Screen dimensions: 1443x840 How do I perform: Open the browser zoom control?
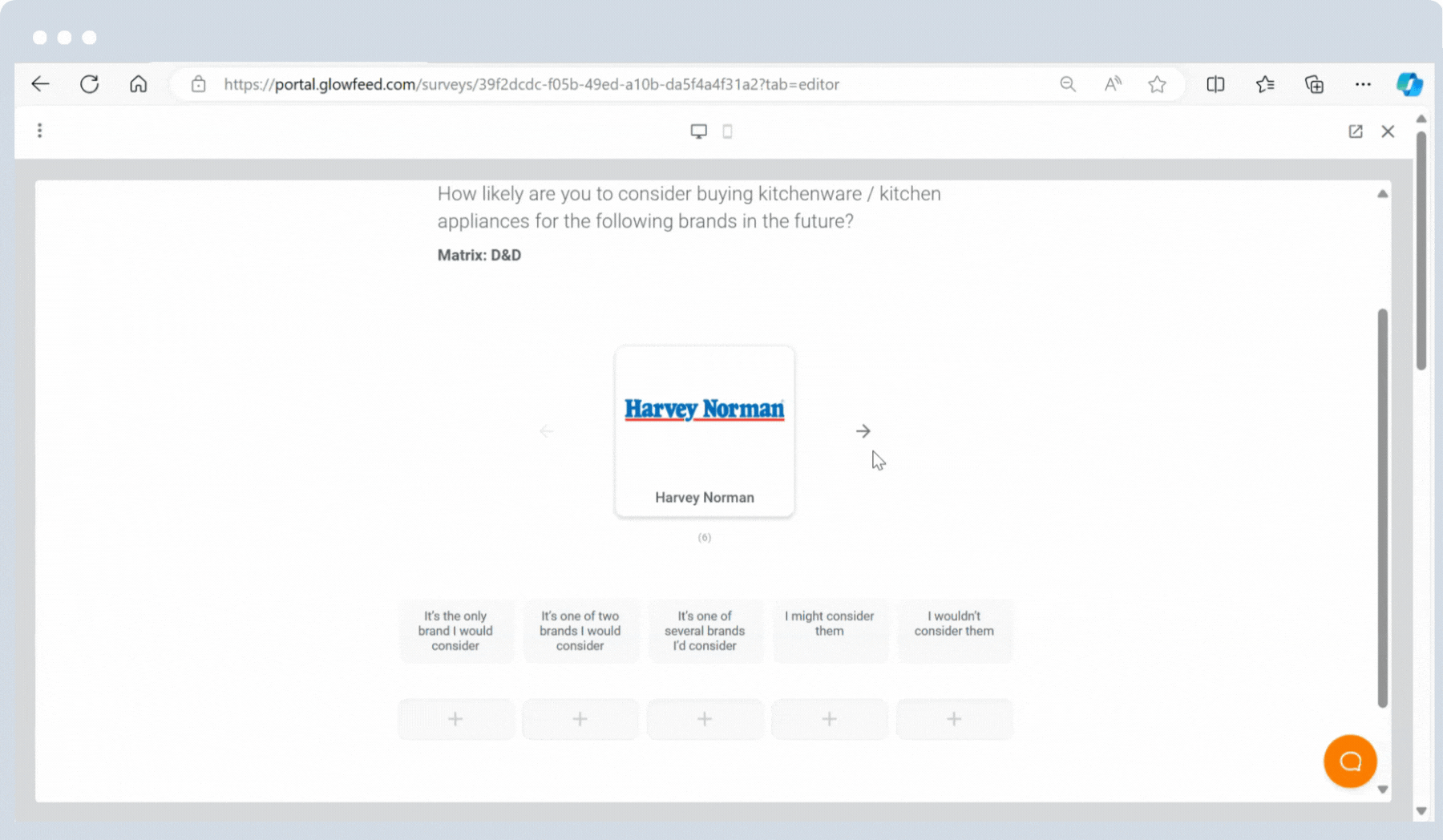click(x=1067, y=84)
